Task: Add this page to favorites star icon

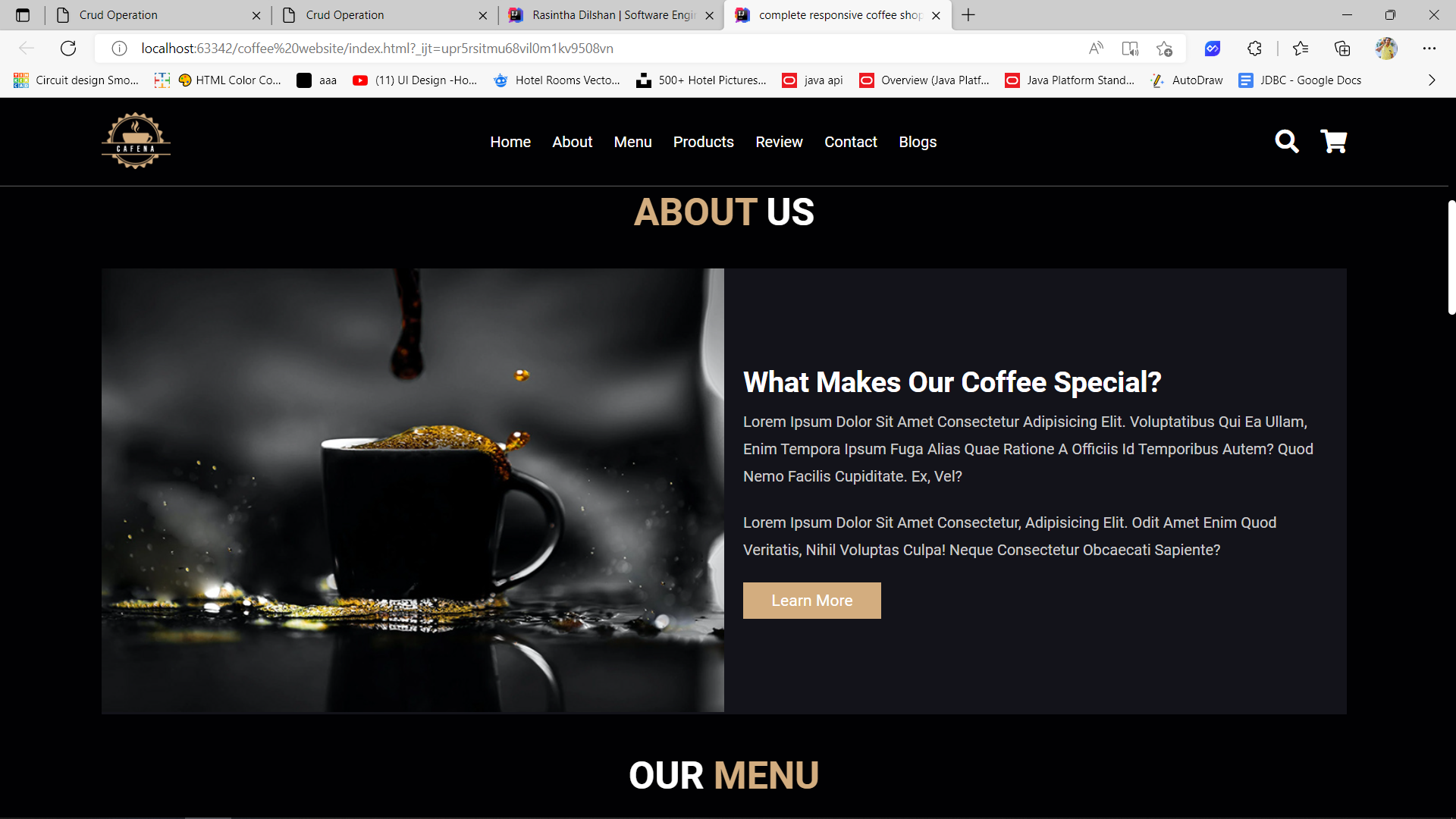Action: 1165,49
